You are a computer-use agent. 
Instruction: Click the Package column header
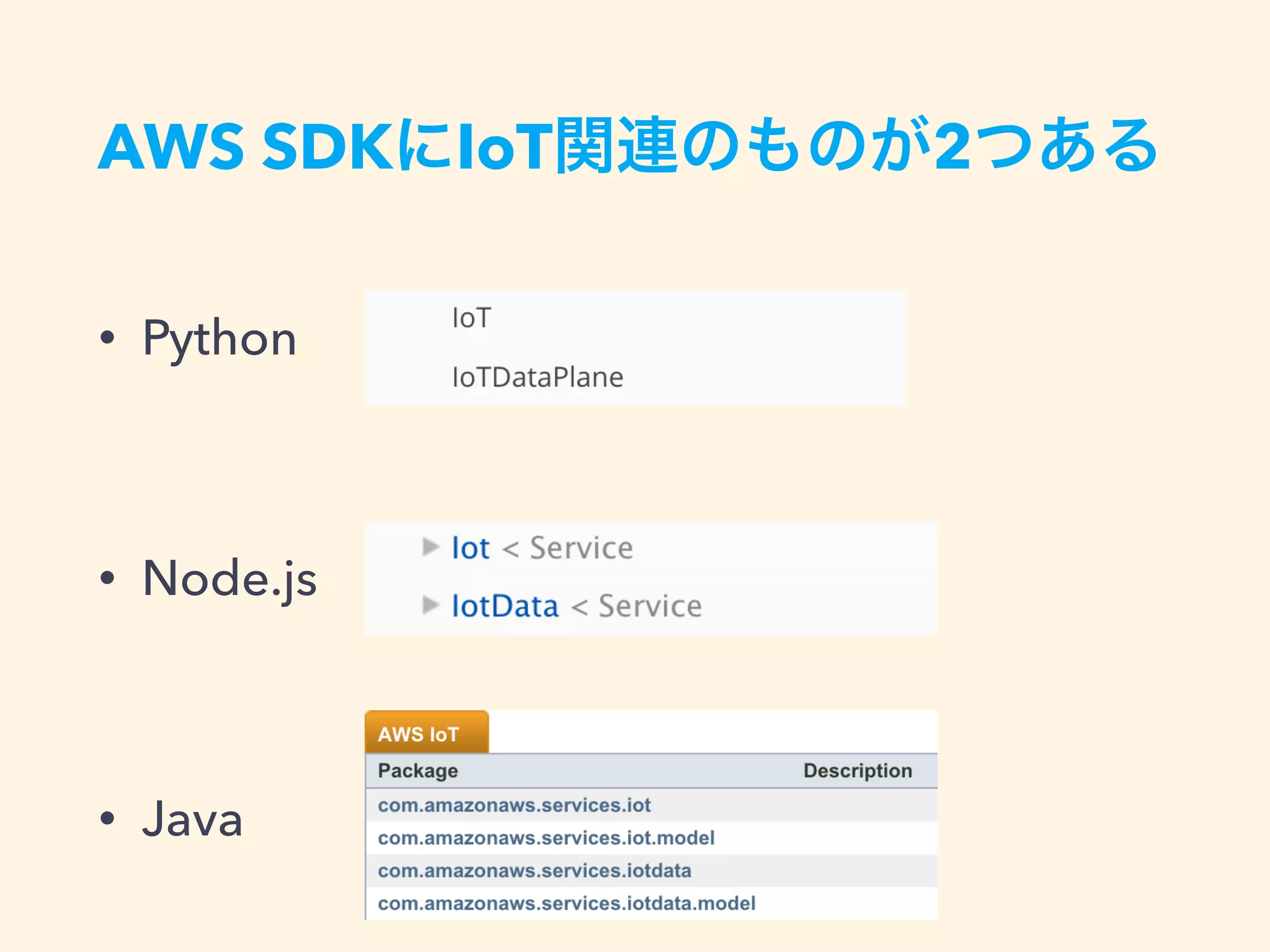pos(418,770)
